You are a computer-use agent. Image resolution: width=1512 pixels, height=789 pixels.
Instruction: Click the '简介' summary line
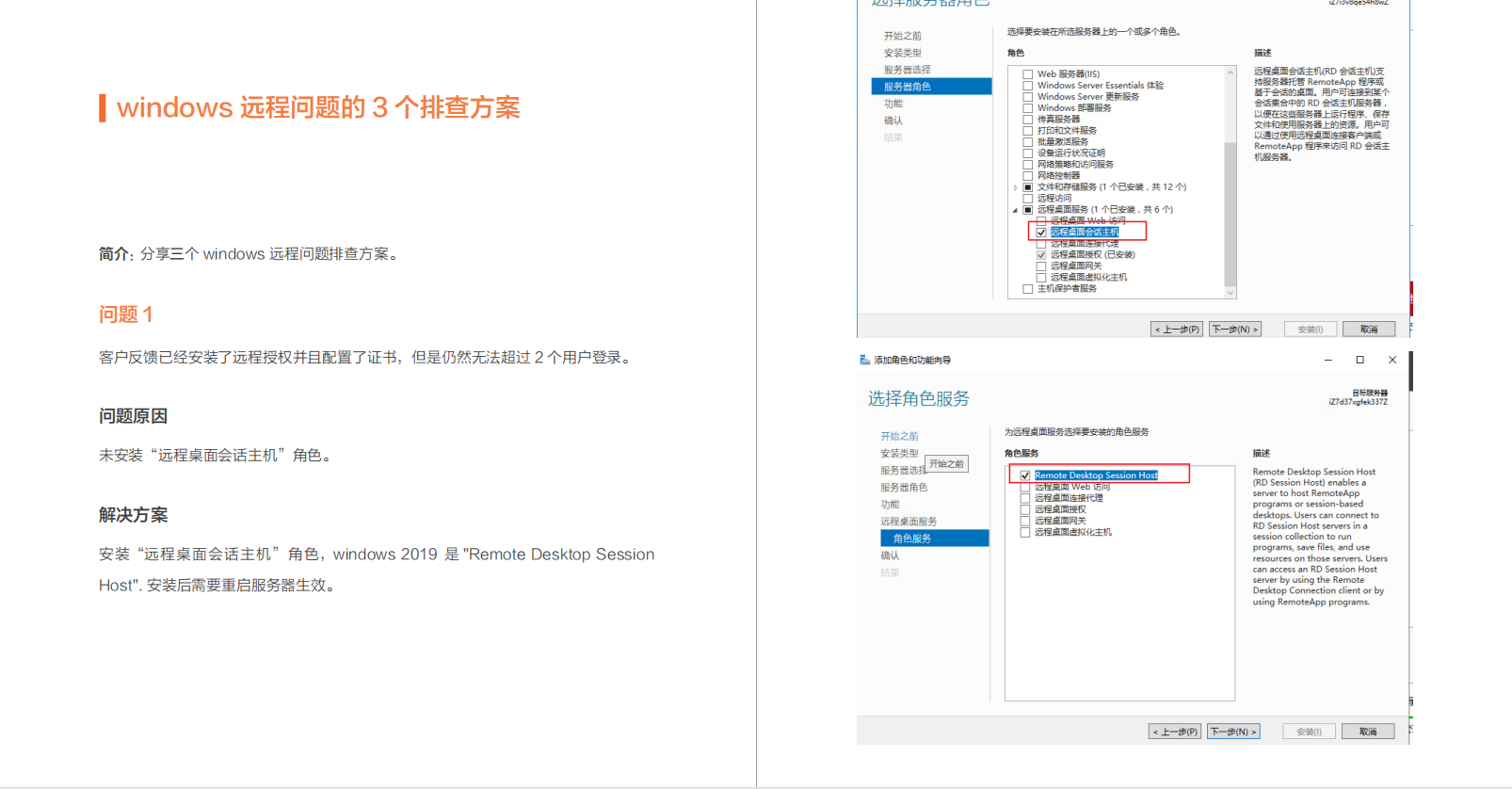pyautogui.click(x=249, y=254)
